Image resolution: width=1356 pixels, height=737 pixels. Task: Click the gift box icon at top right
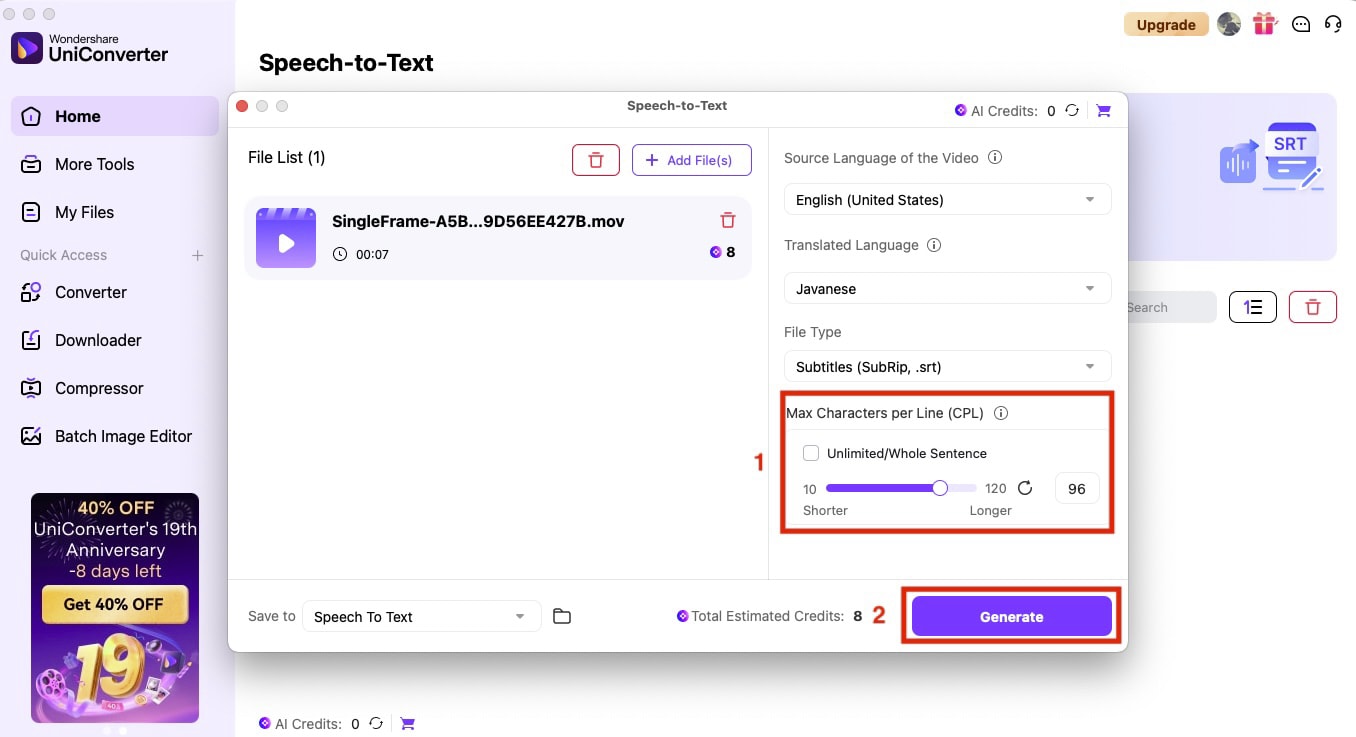1265,24
